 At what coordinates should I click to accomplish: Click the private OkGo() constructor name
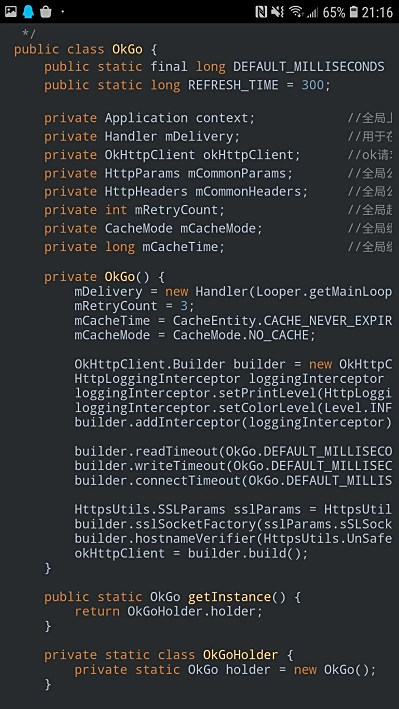pos(120,277)
